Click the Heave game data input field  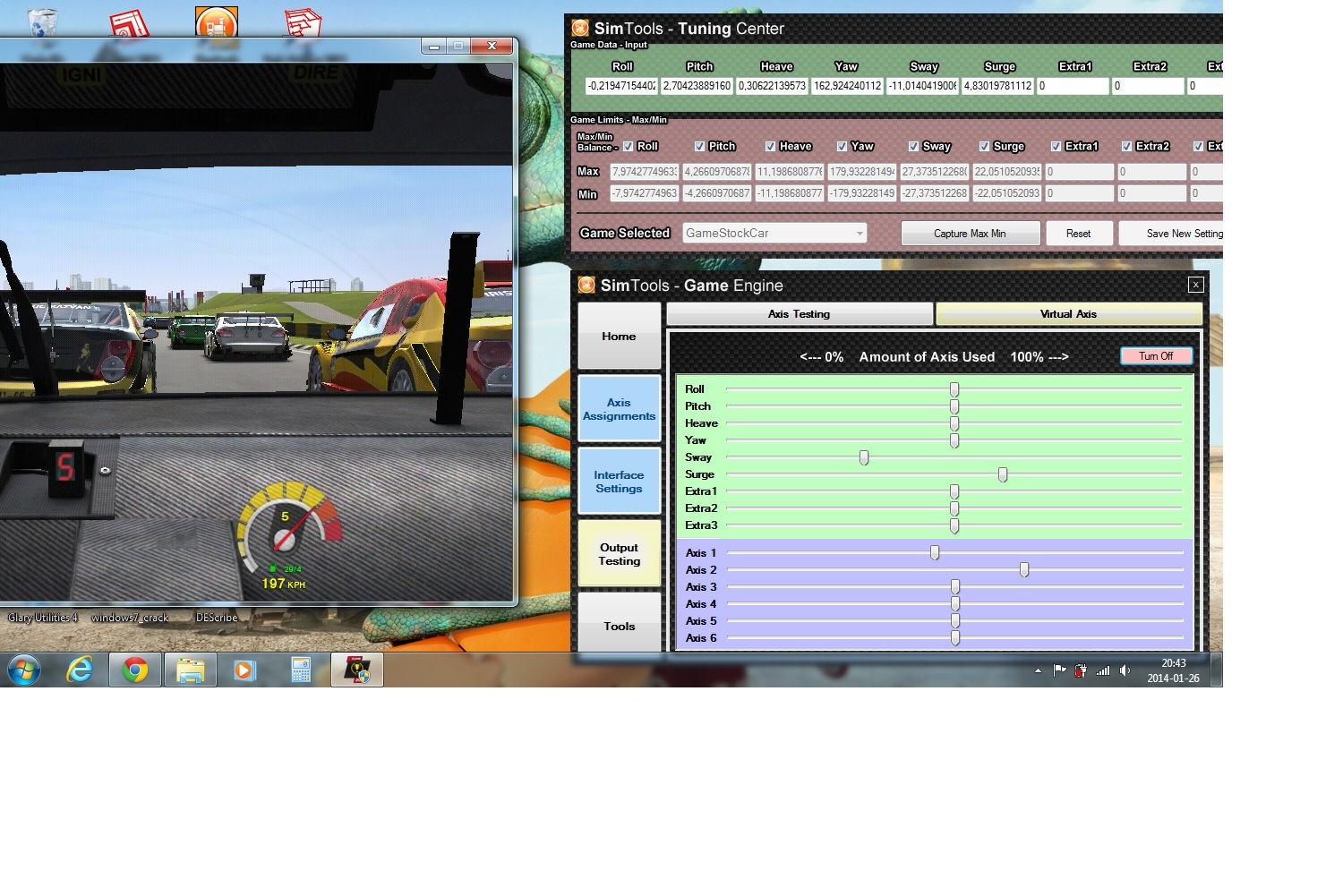(x=772, y=86)
